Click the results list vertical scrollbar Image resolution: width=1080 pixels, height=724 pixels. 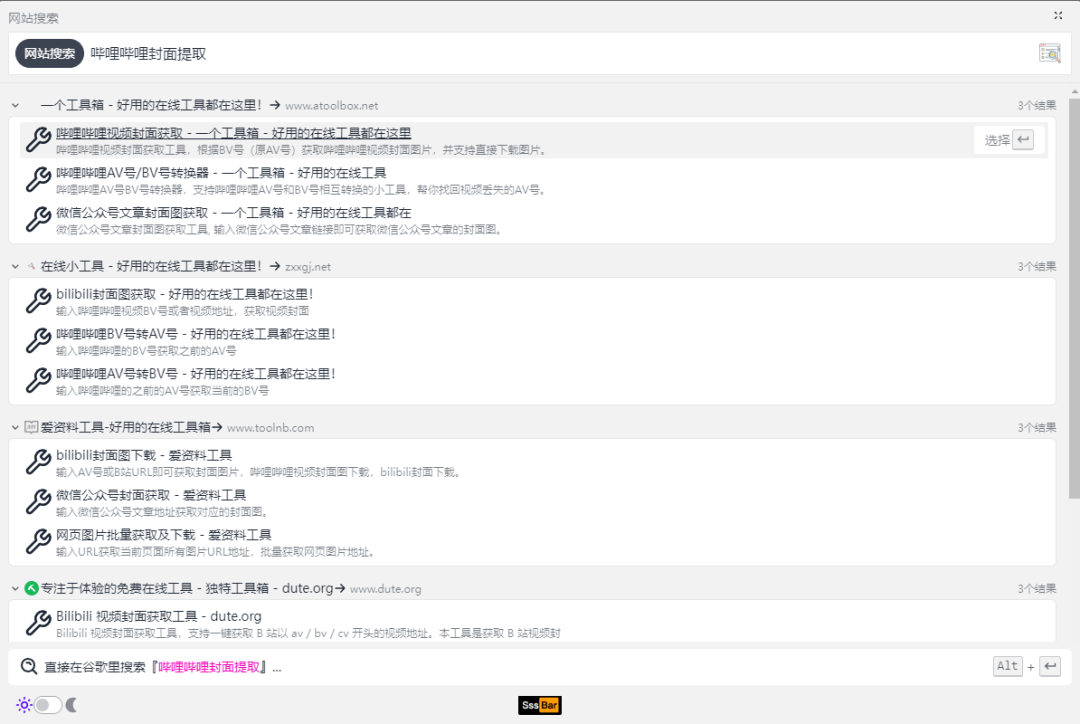pyautogui.click(x=1074, y=298)
